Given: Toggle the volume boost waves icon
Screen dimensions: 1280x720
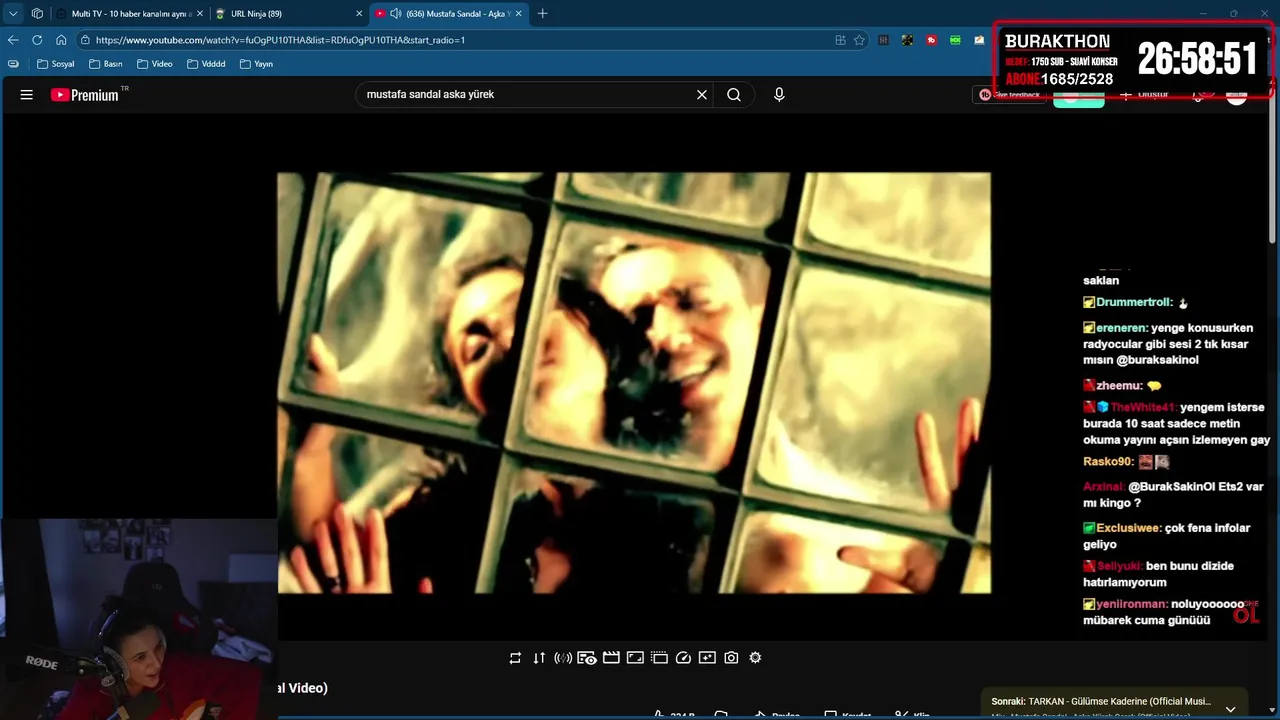Looking at the screenshot, I should pyautogui.click(x=563, y=658).
